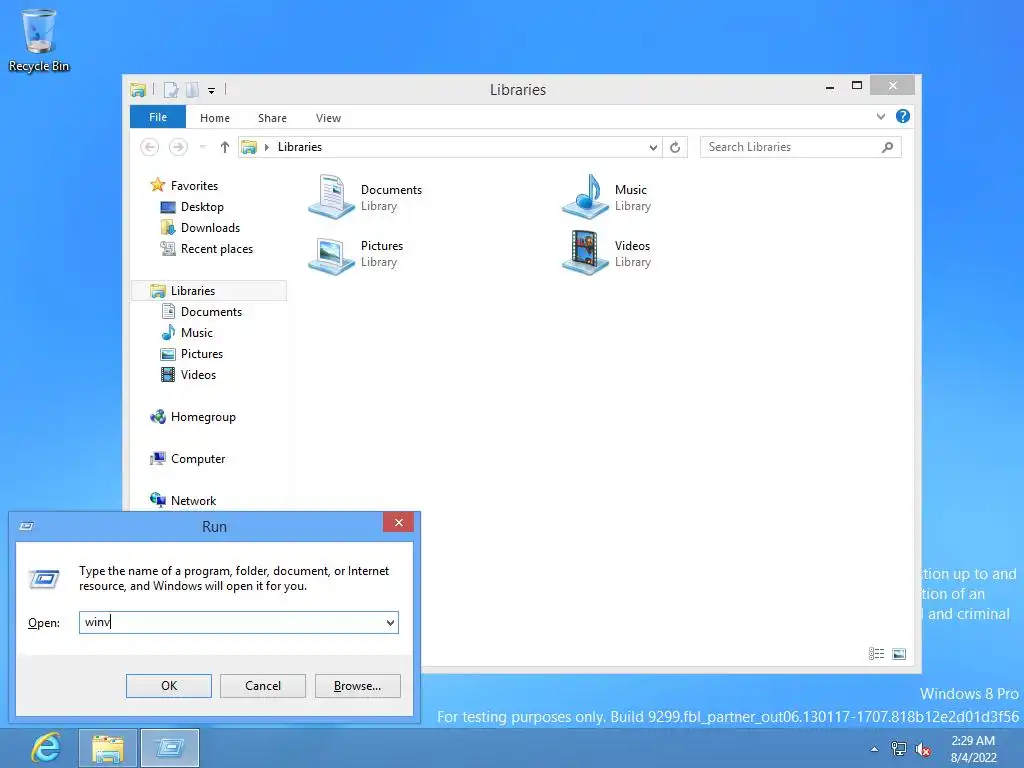Viewport: 1024px width, 768px height.
Task: Expand the address bar breadcrumb arrow
Action: pos(266,147)
